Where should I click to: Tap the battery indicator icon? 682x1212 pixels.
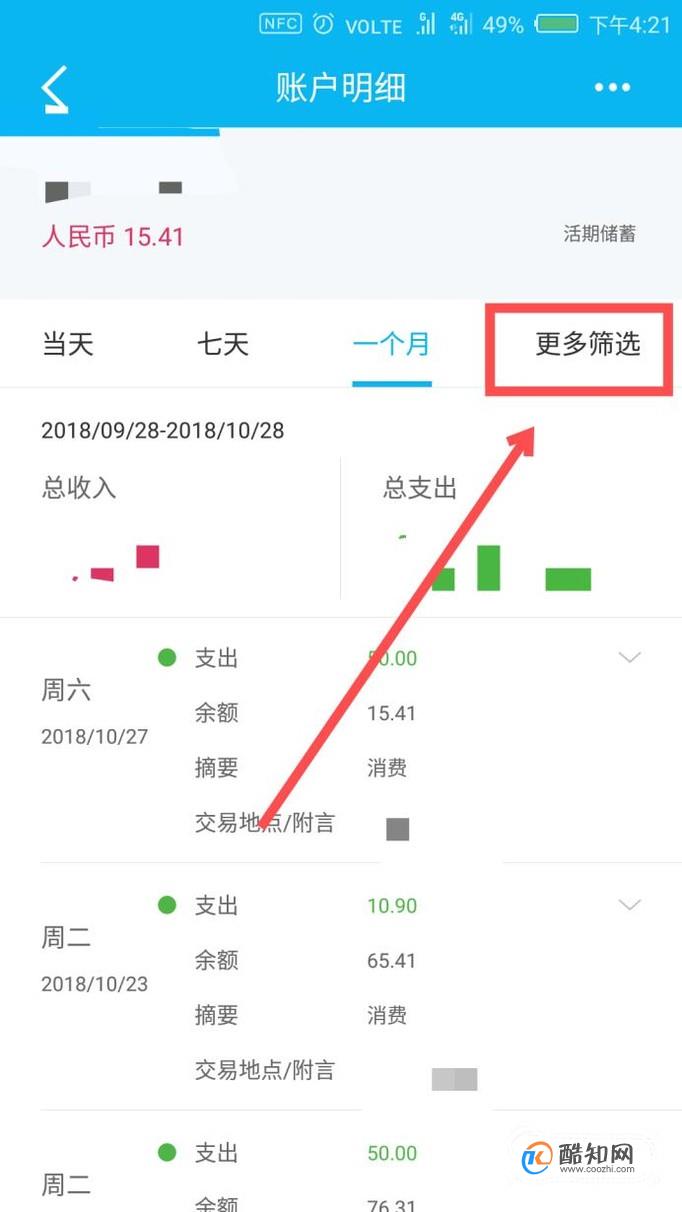tap(556, 24)
